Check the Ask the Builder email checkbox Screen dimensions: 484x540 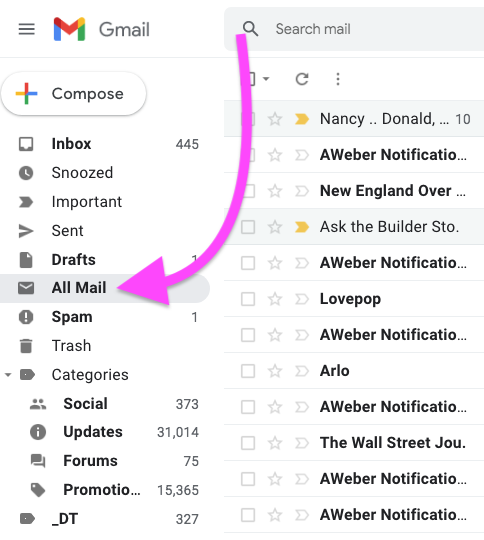coord(248,227)
